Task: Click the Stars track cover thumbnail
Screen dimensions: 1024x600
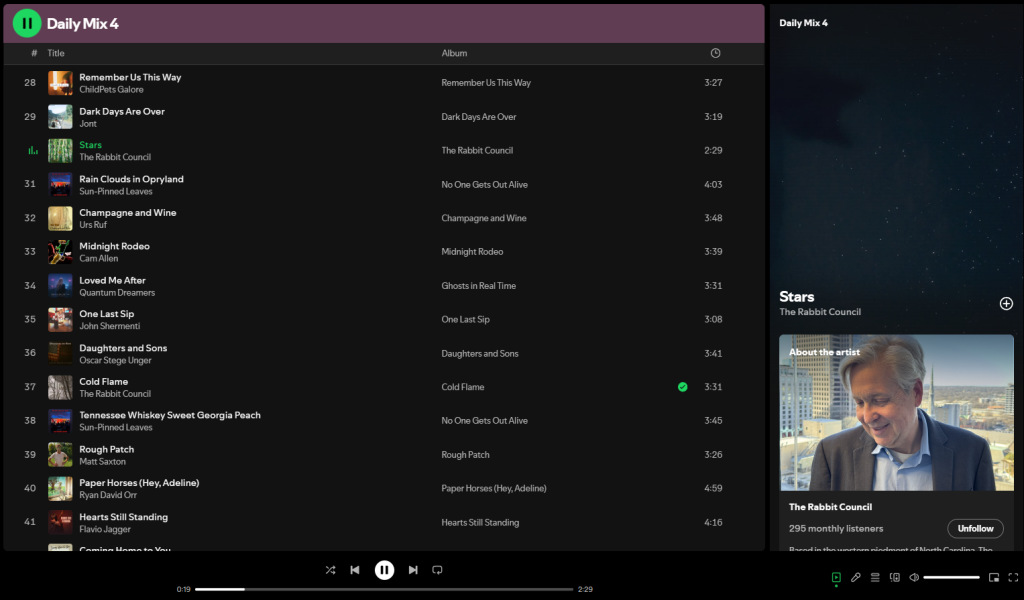Action: click(x=60, y=151)
